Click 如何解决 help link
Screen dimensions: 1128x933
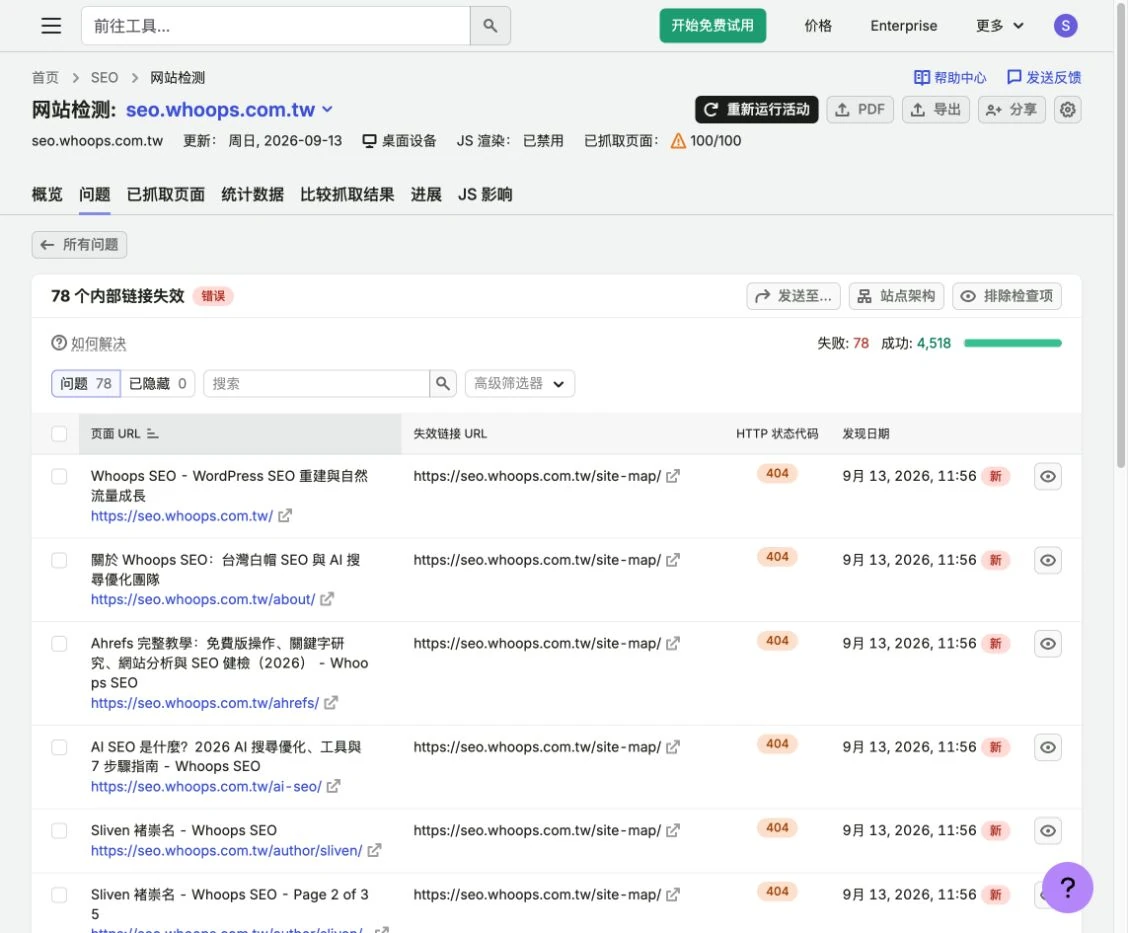(88, 344)
